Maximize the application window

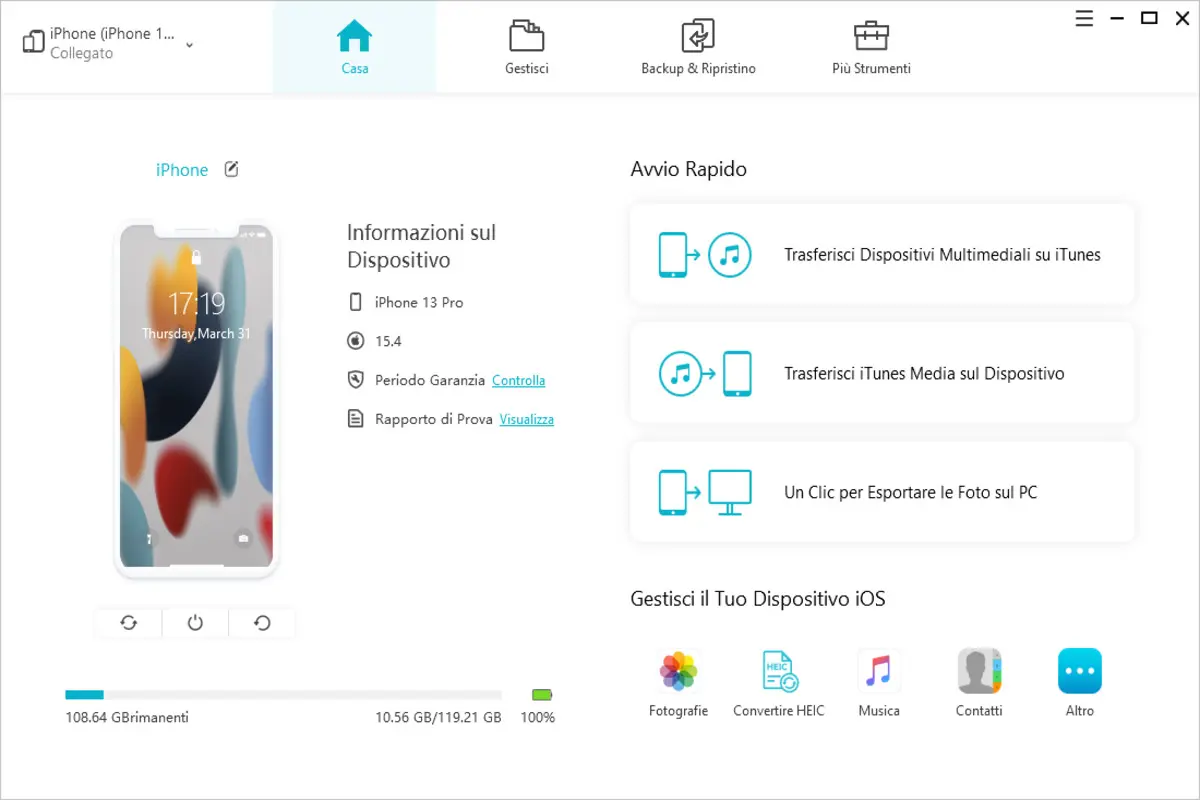1150,18
